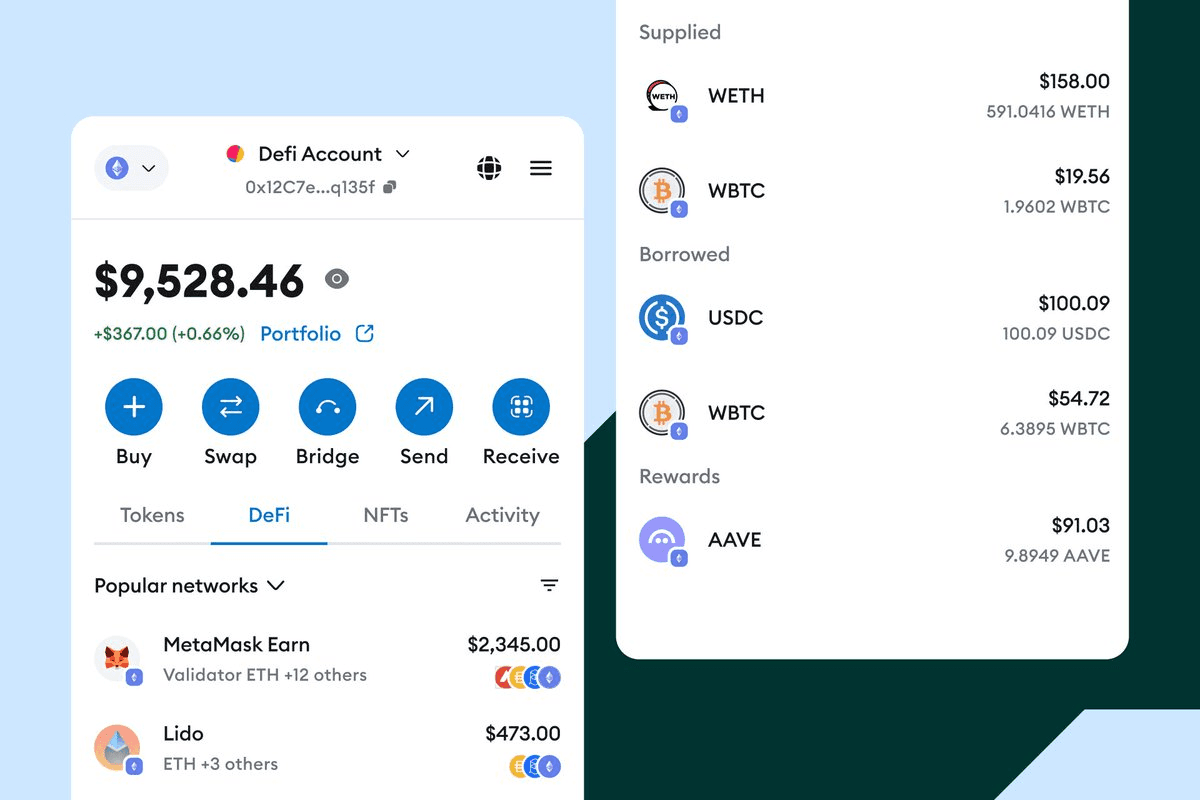Click the MetaMask Earn fox icon
Image resolution: width=1200 pixels, height=800 pixels.
point(118,659)
